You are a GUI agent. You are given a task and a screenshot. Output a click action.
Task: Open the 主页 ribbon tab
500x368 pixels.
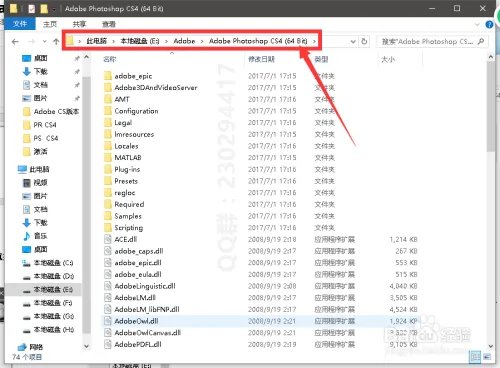[x=50, y=24]
